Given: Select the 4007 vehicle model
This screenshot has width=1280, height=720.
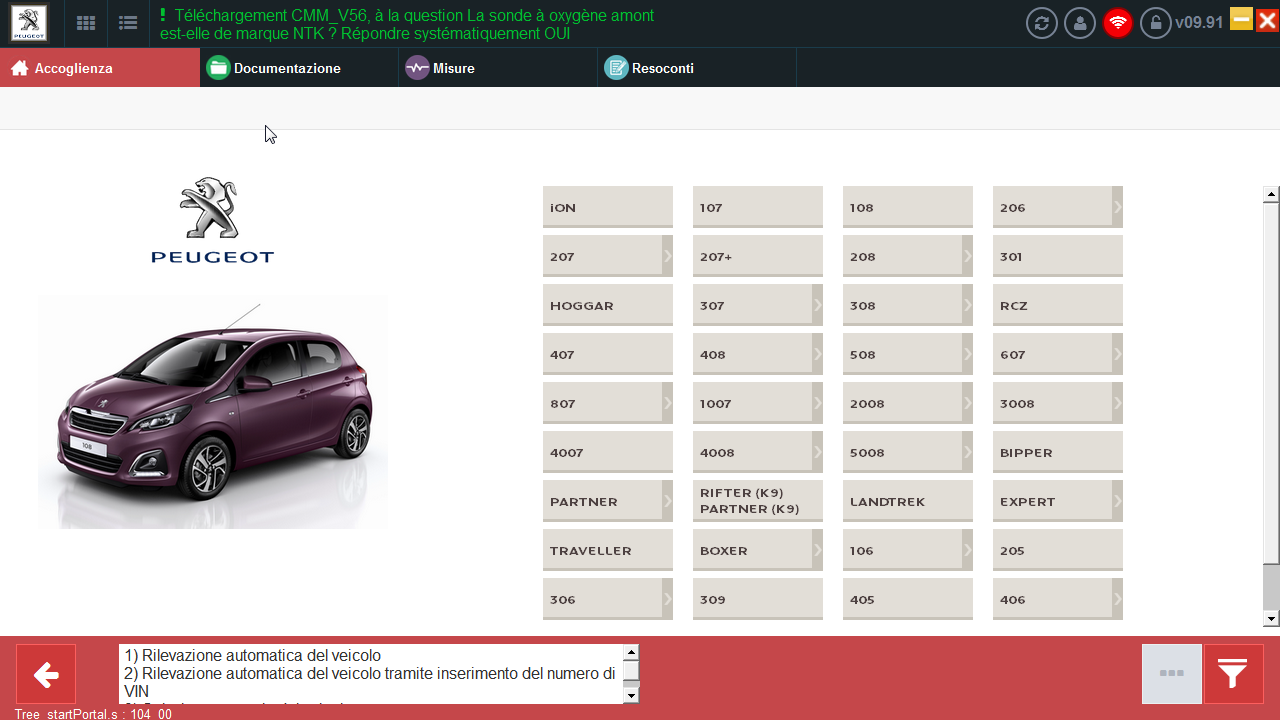Looking at the screenshot, I should 608,452.
